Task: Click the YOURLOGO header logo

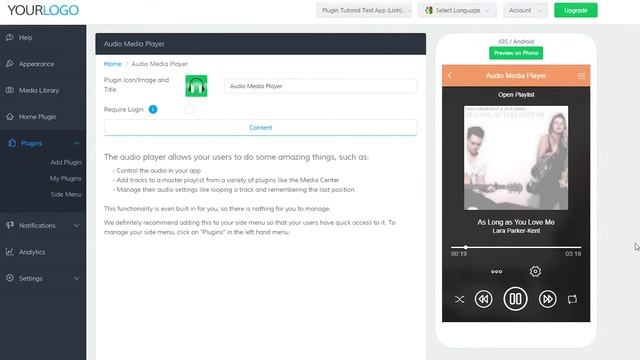Action: [x=43, y=10]
